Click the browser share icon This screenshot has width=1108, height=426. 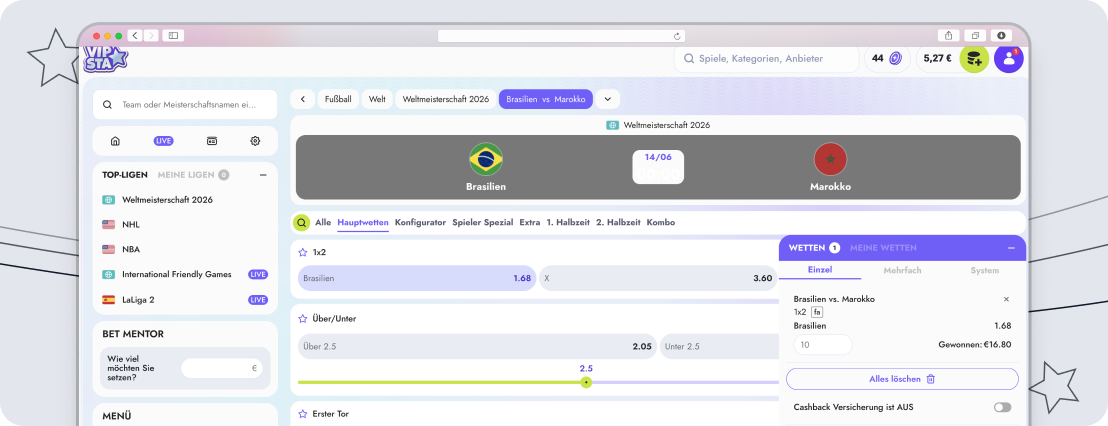coord(948,35)
